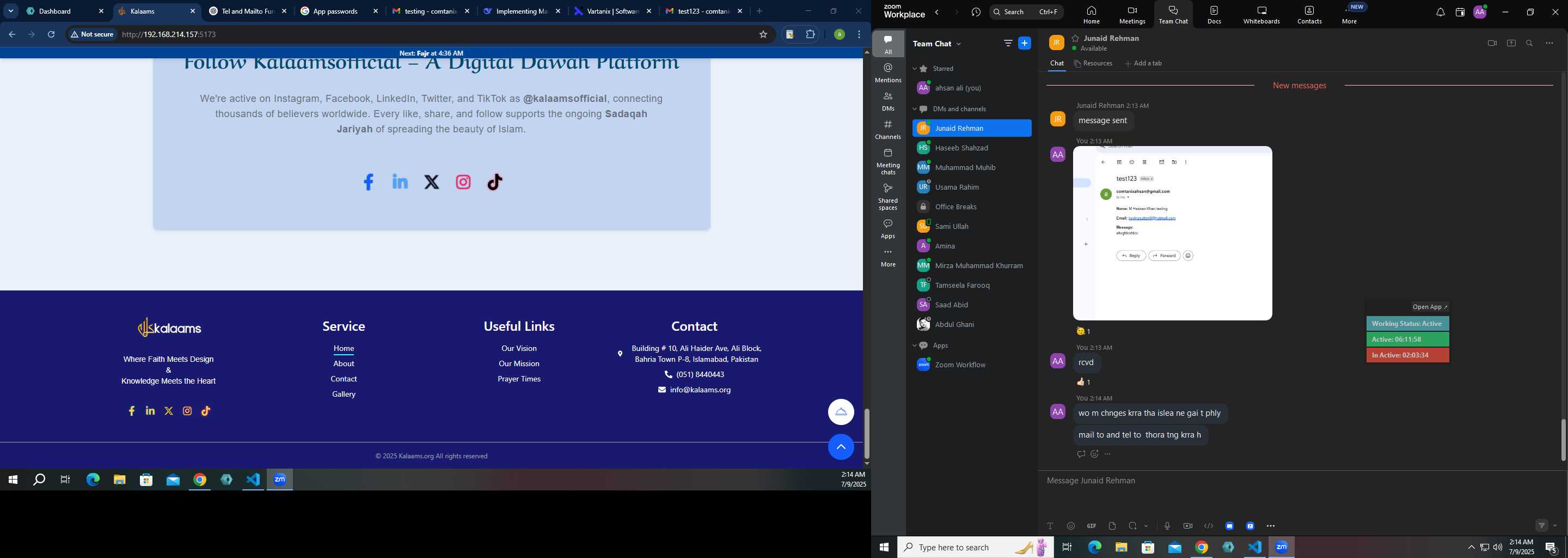
Task: Click thumbs up reaction on rcvd
Action: pos(1083,382)
